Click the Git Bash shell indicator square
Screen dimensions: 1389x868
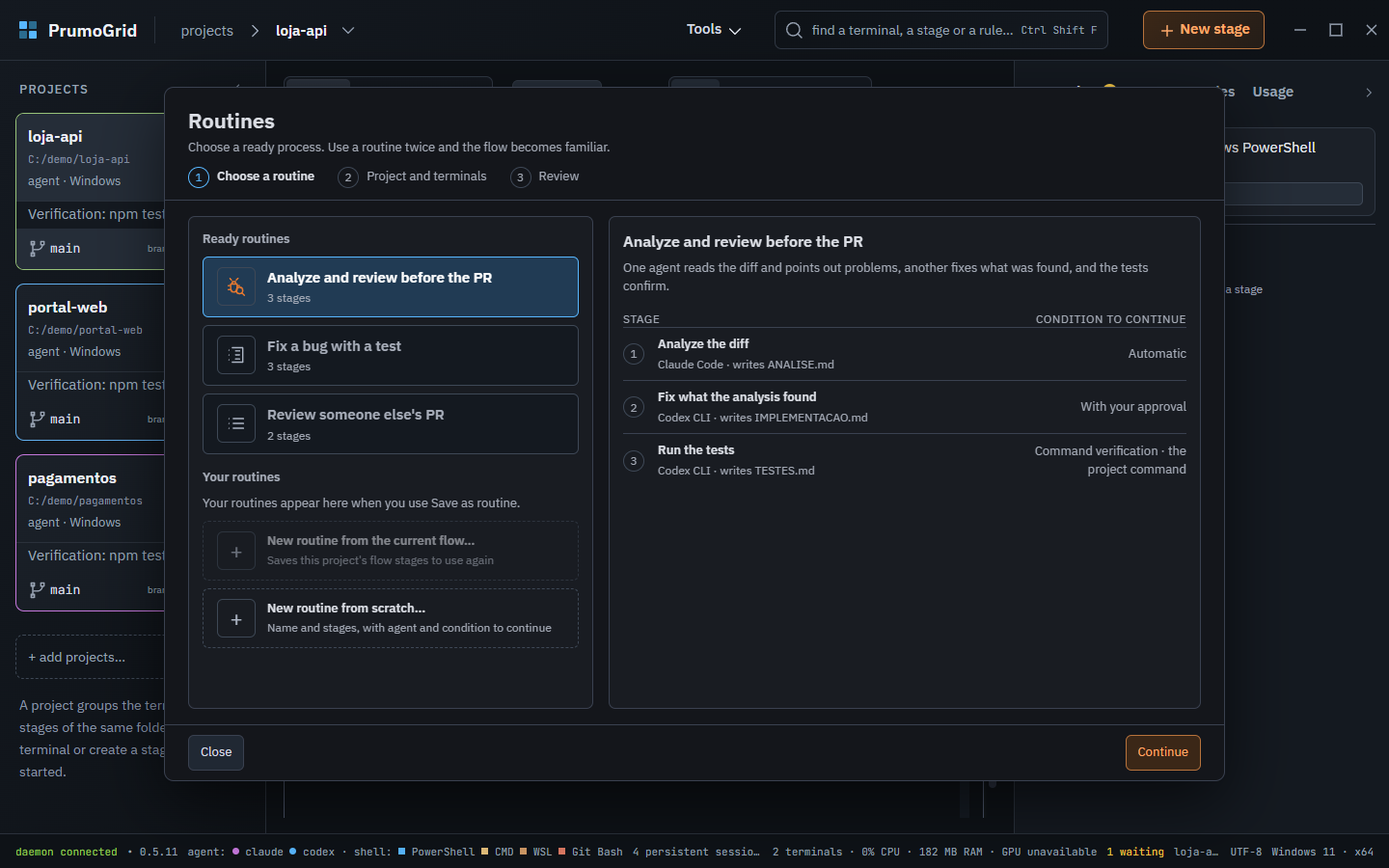(562, 852)
